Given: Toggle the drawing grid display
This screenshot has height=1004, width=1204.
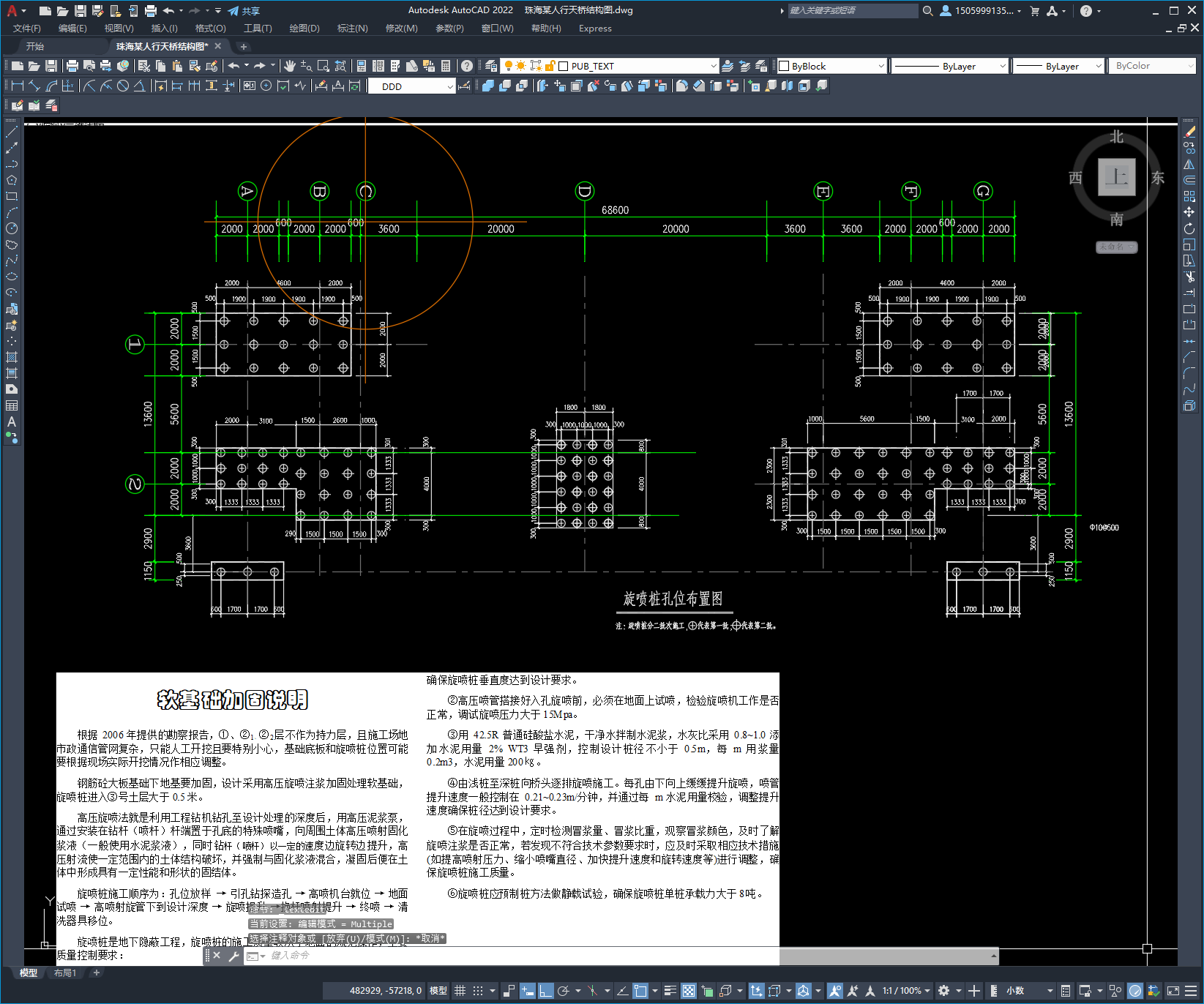Looking at the screenshot, I should coord(460,991).
